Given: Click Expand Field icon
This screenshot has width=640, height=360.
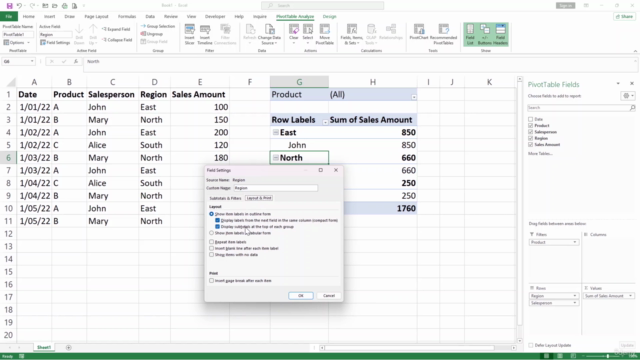Looking at the screenshot, I should pos(116,29).
